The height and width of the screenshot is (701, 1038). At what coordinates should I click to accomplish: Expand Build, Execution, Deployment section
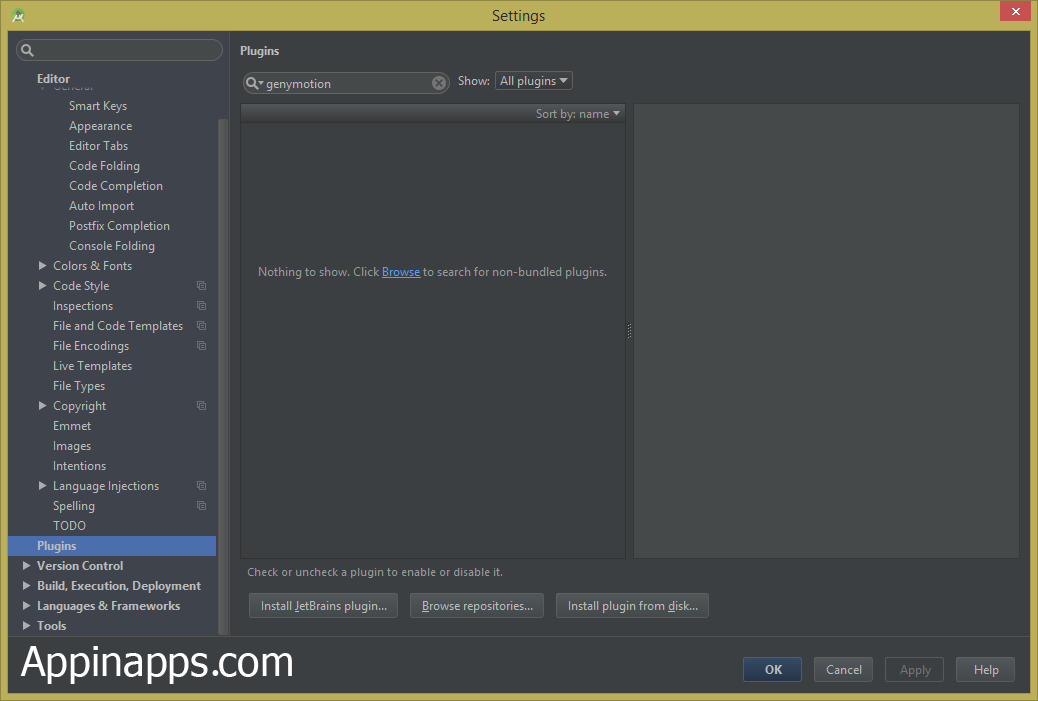point(26,585)
